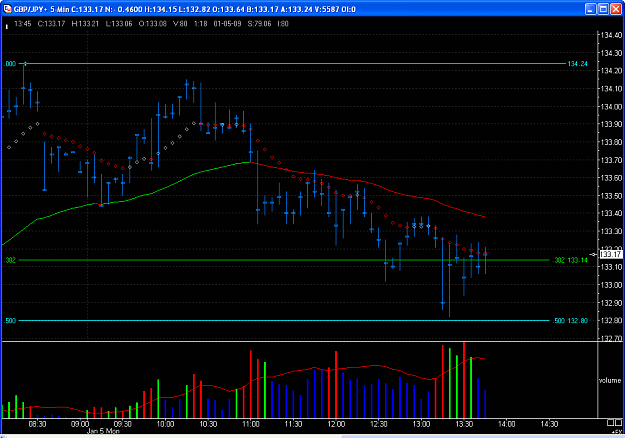
Task: Select the .000 Fibonacci label on the left
Action: point(10,64)
